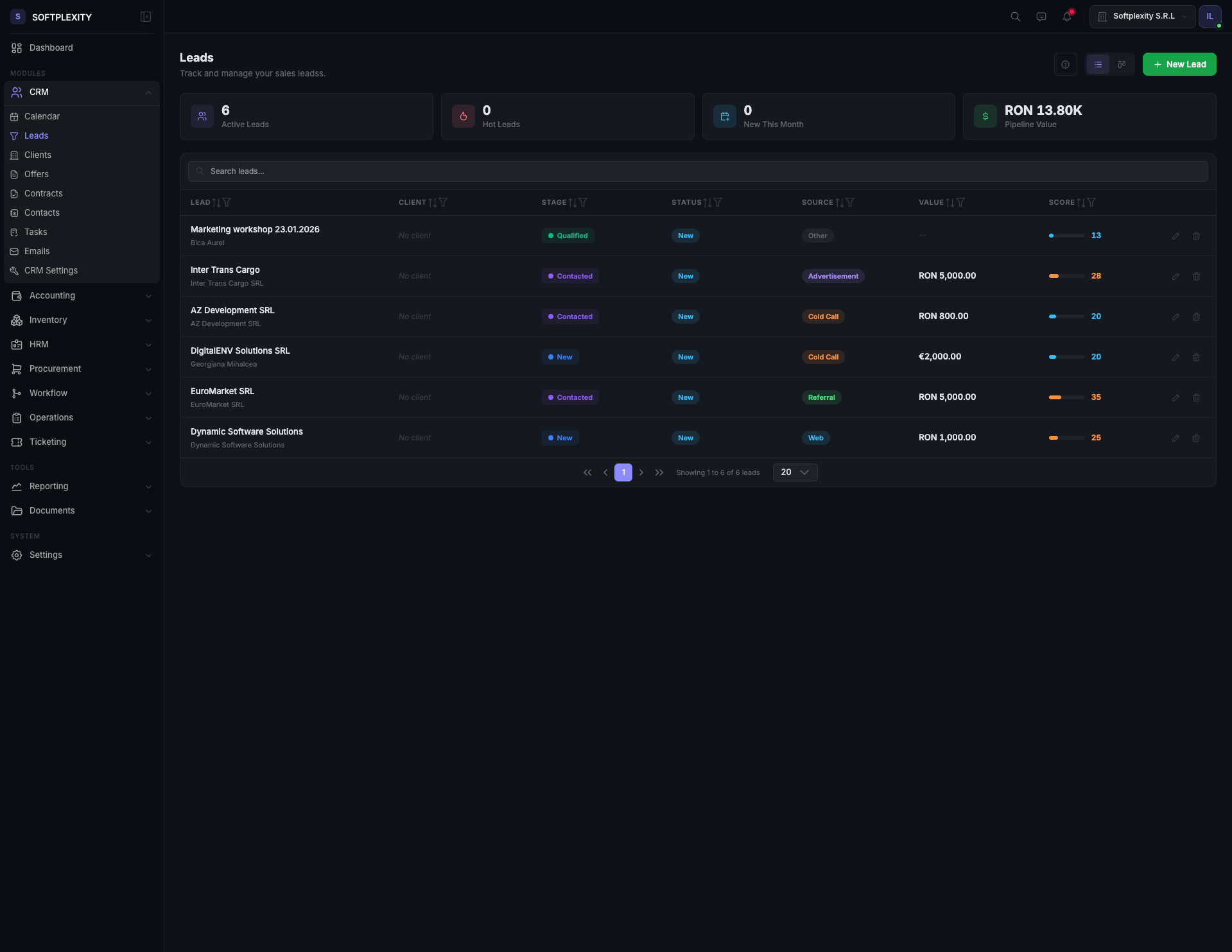Open the Dashboard menu item

(51, 48)
